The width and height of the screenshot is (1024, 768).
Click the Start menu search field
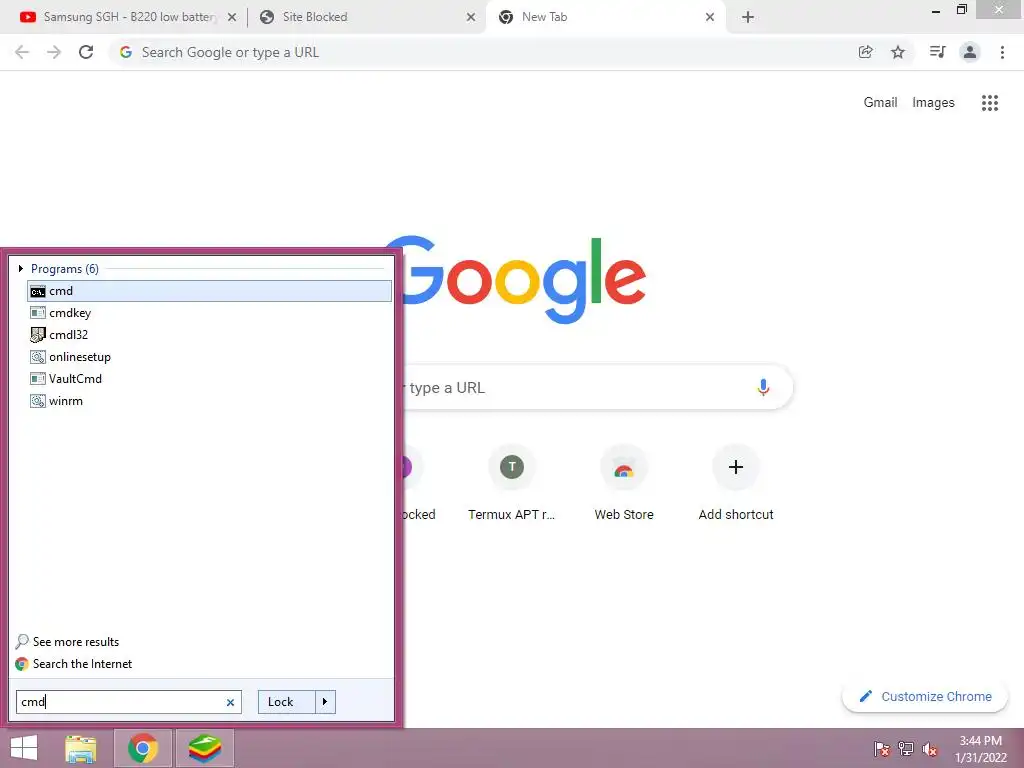129,702
